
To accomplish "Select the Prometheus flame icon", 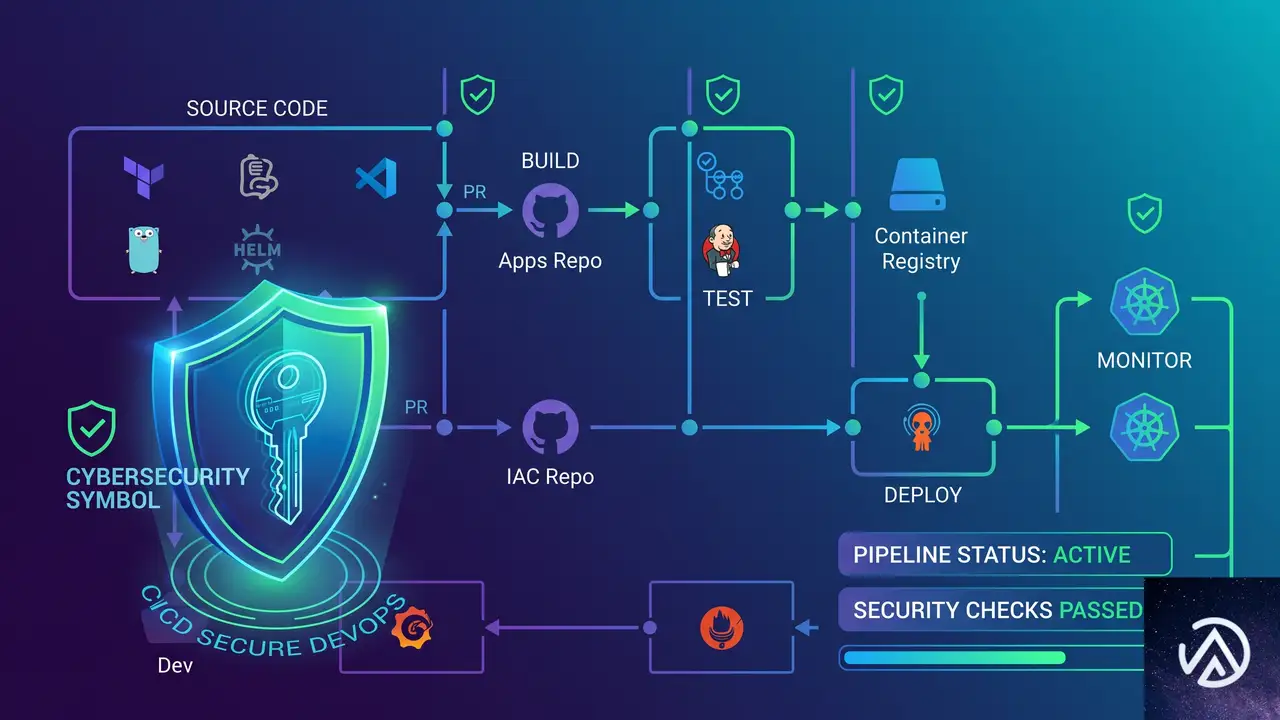I will (x=722, y=627).
